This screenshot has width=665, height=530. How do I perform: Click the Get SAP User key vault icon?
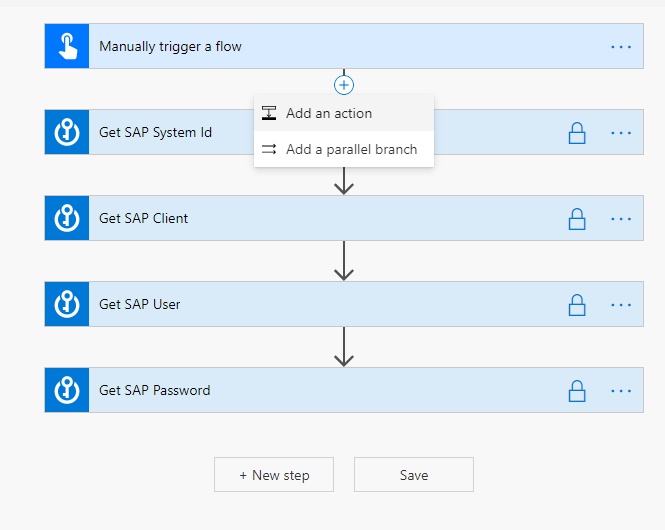[67, 304]
